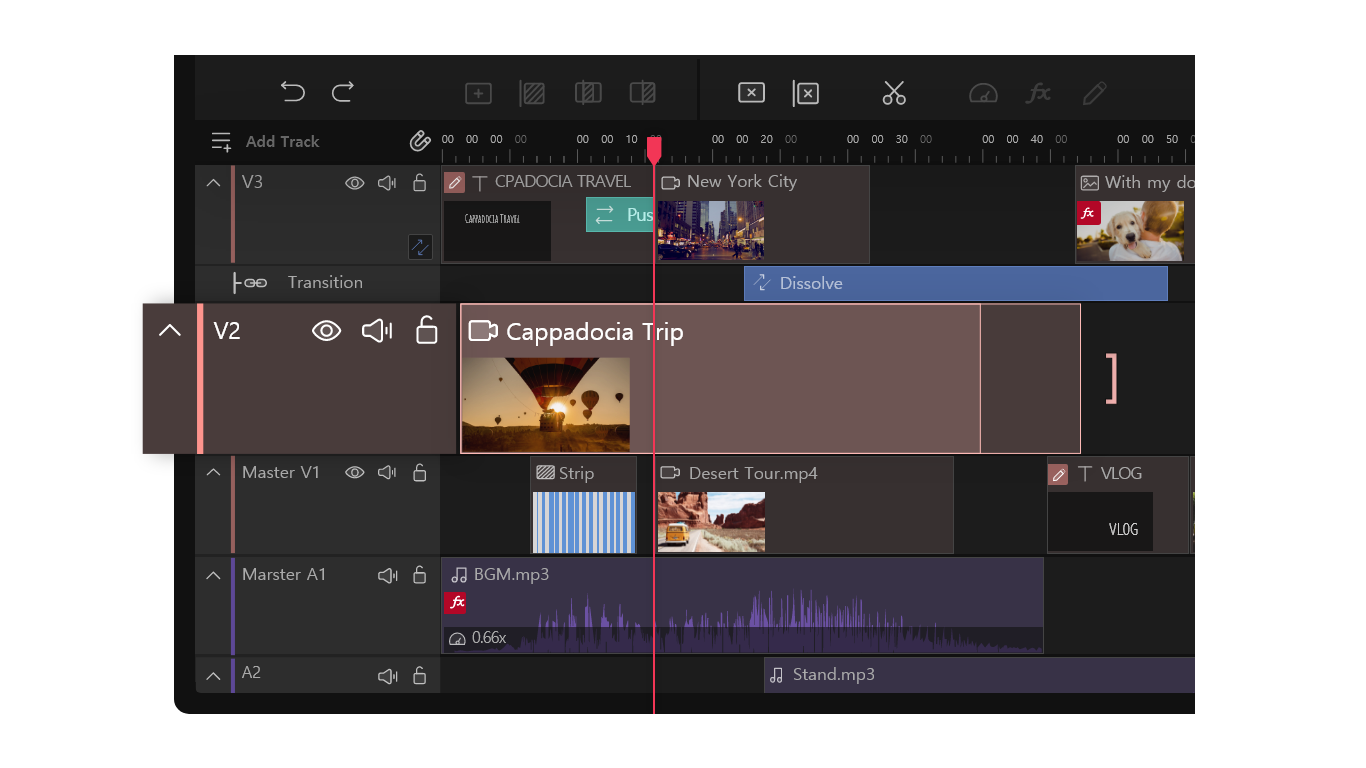Viewport: 1366px width, 768px height.
Task: Open the fx effects tool in the toolbar
Action: point(1038,93)
